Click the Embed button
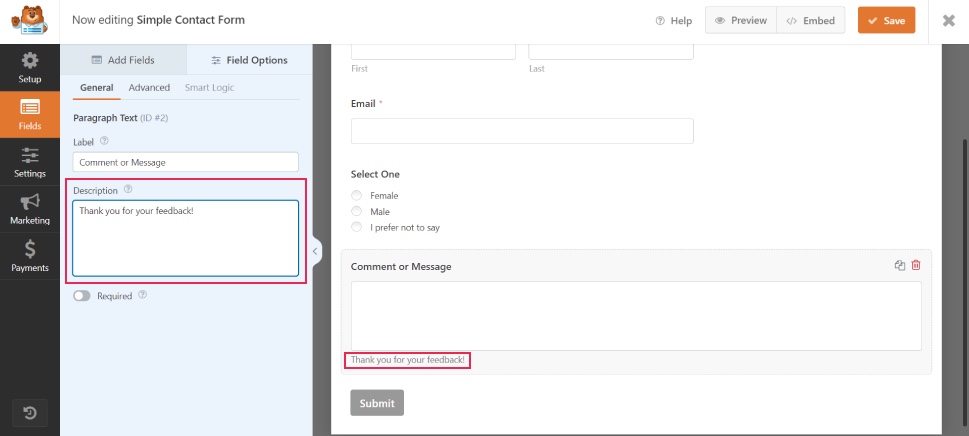Image resolution: width=969 pixels, height=436 pixels. point(811,21)
